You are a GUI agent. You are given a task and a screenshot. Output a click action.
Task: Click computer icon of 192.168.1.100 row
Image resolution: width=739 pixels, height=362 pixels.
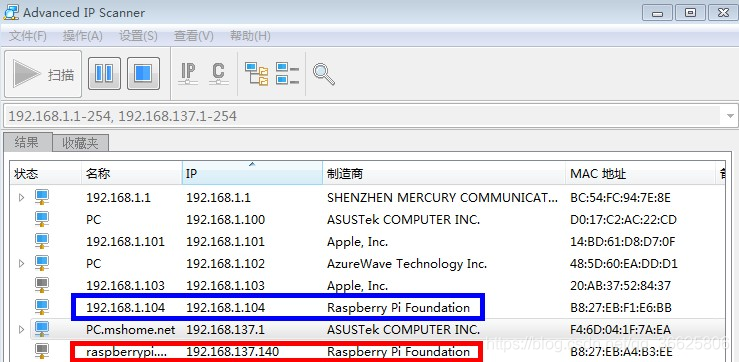pos(42,220)
